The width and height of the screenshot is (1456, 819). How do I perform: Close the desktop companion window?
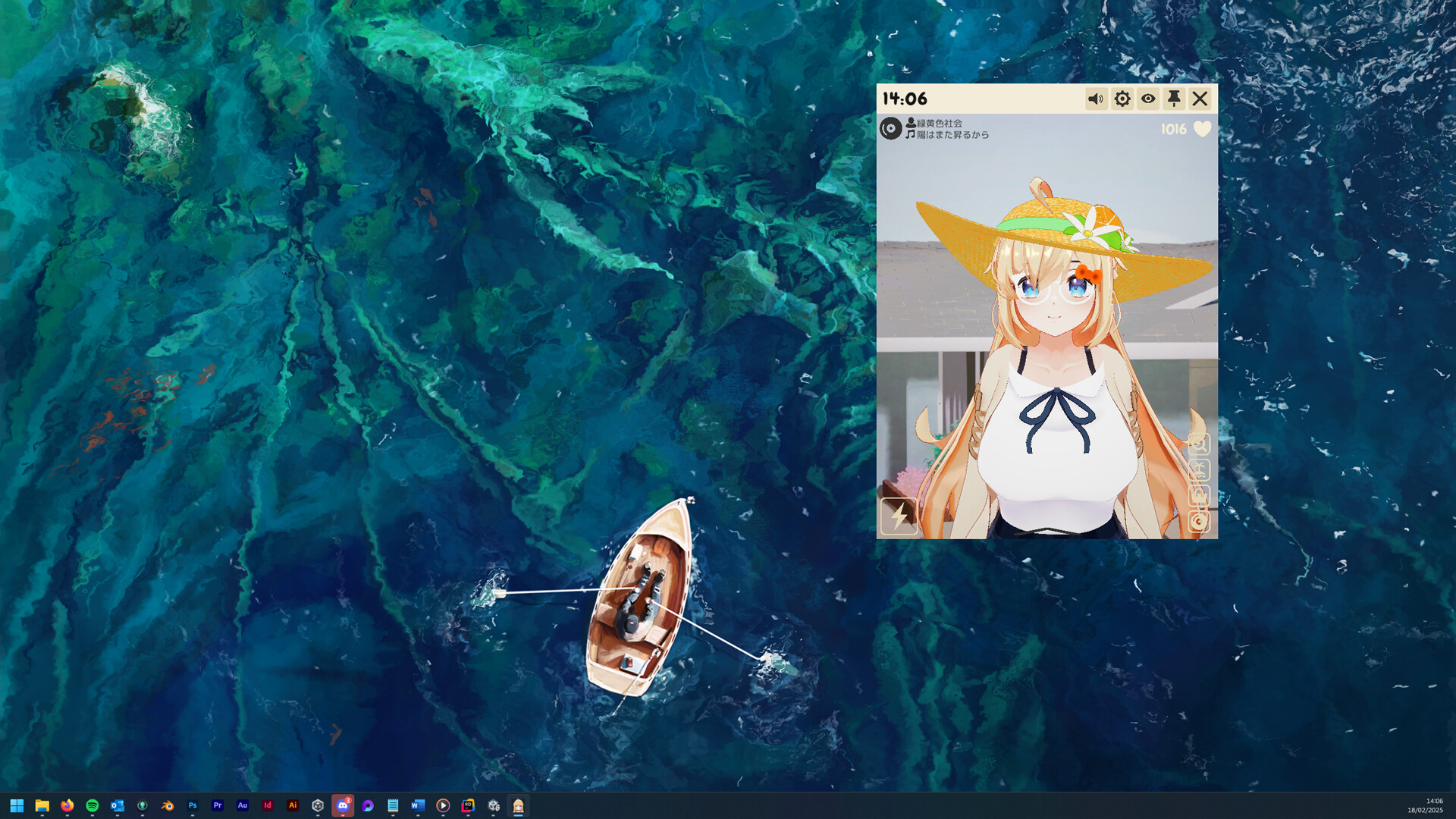coord(1200,99)
